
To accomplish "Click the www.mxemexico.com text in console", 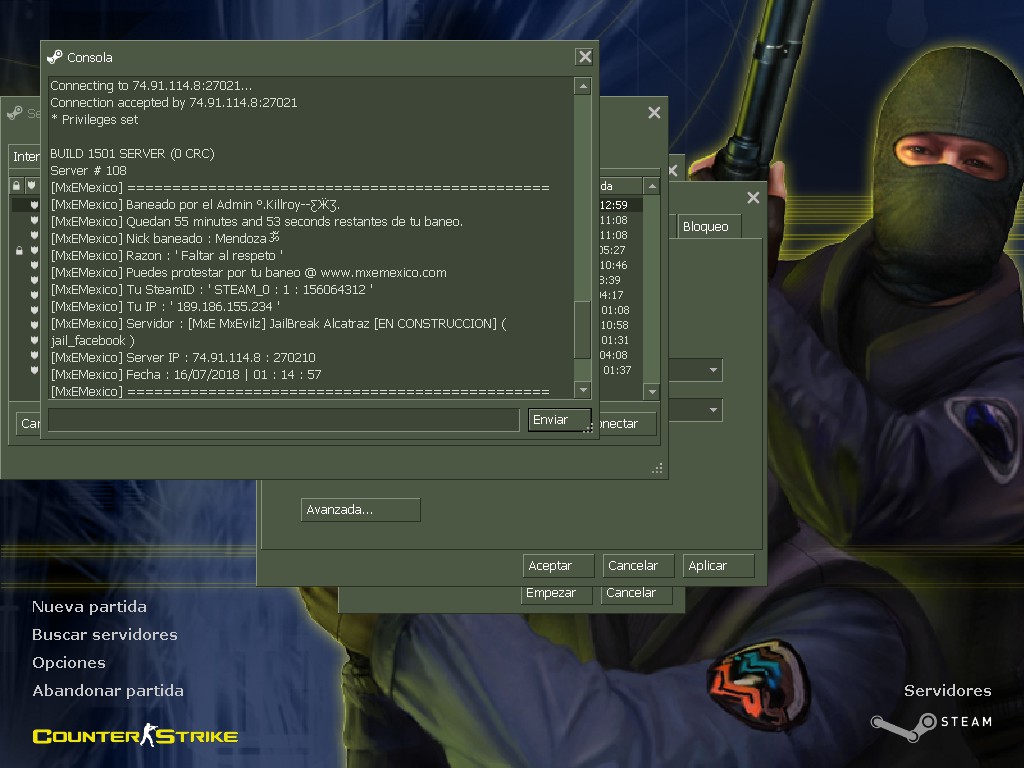I will coord(383,273).
